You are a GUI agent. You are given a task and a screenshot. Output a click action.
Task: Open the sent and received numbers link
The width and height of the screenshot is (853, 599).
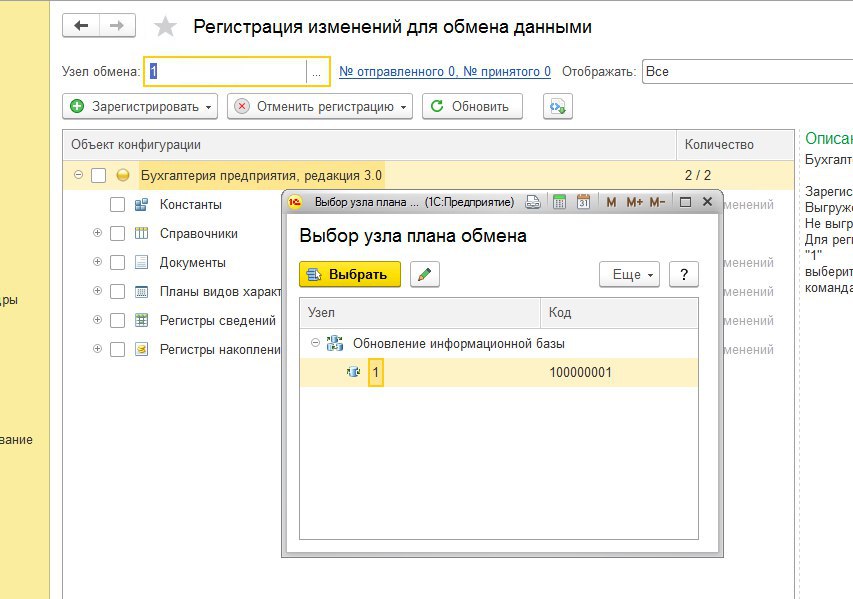coord(444,71)
